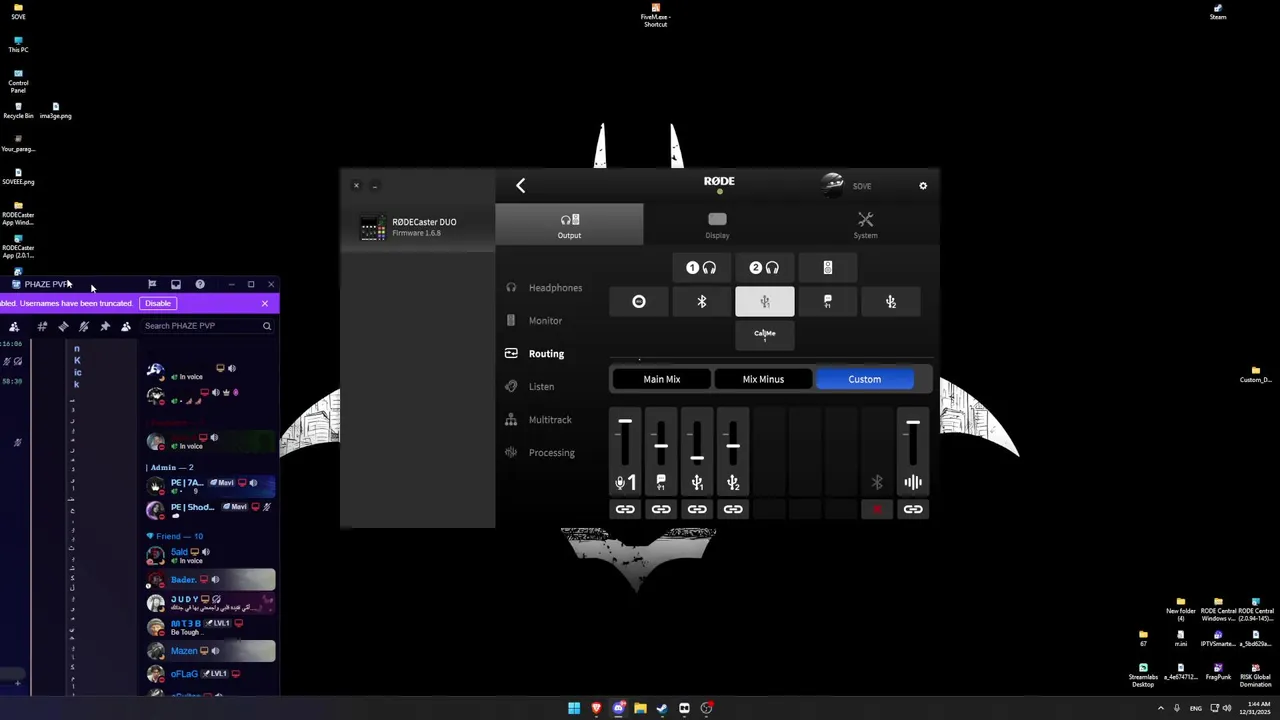Open the Processing section
Screen dimensions: 1280x720
coord(540,453)
